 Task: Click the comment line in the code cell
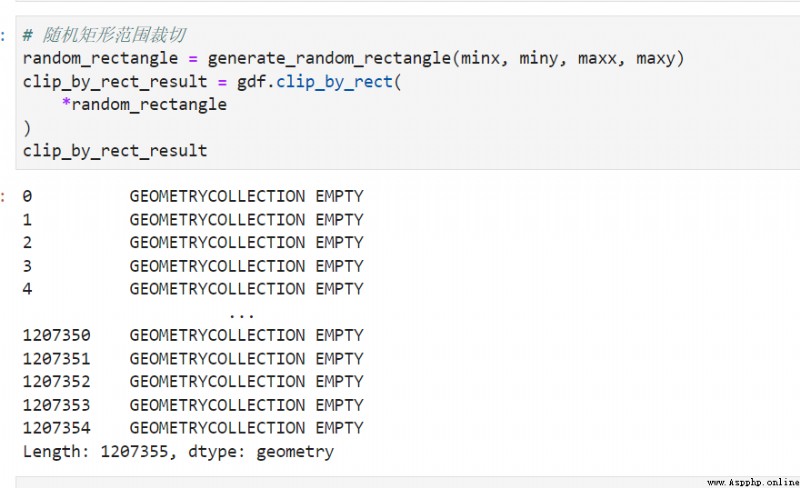click(x=104, y=35)
